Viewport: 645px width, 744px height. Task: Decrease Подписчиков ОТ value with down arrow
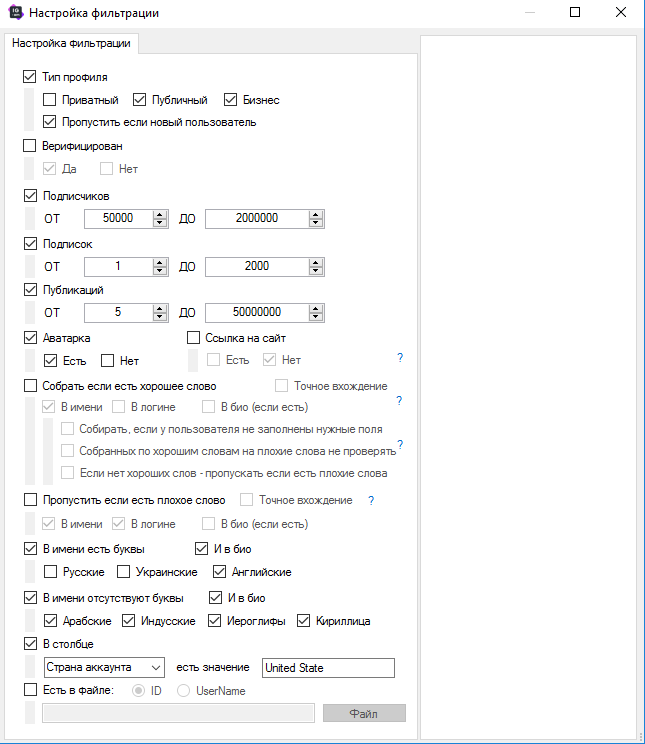[x=160, y=223]
